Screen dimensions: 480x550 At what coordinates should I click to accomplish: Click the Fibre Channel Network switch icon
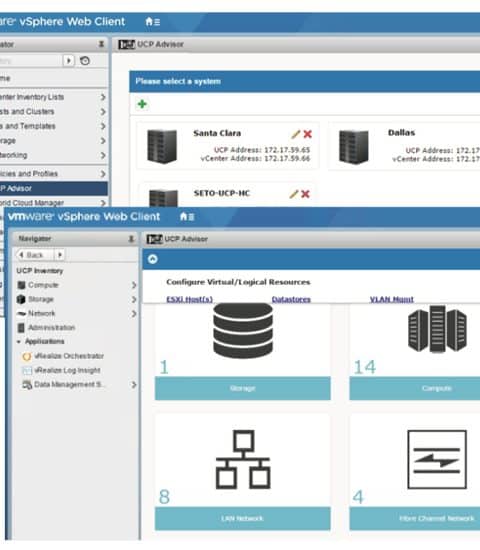[x=437, y=460]
